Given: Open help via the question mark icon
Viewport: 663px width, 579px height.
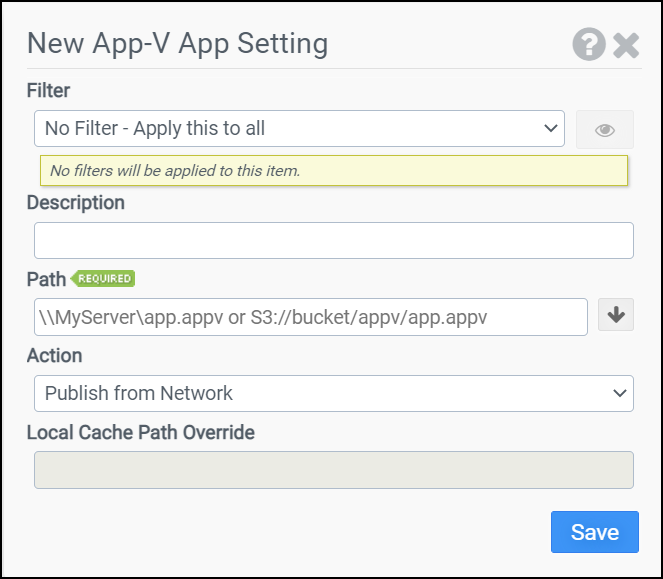Looking at the screenshot, I should pos(589,45).
